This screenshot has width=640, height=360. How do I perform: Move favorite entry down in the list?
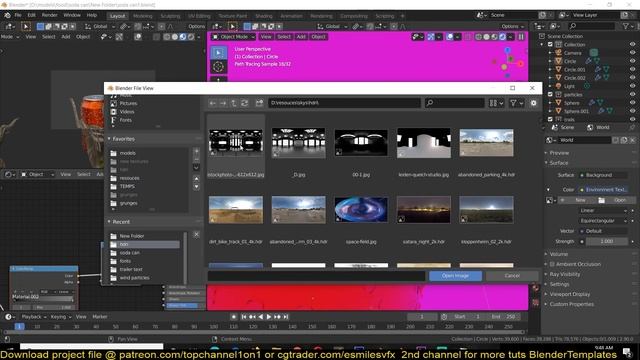tap(196, 187)
